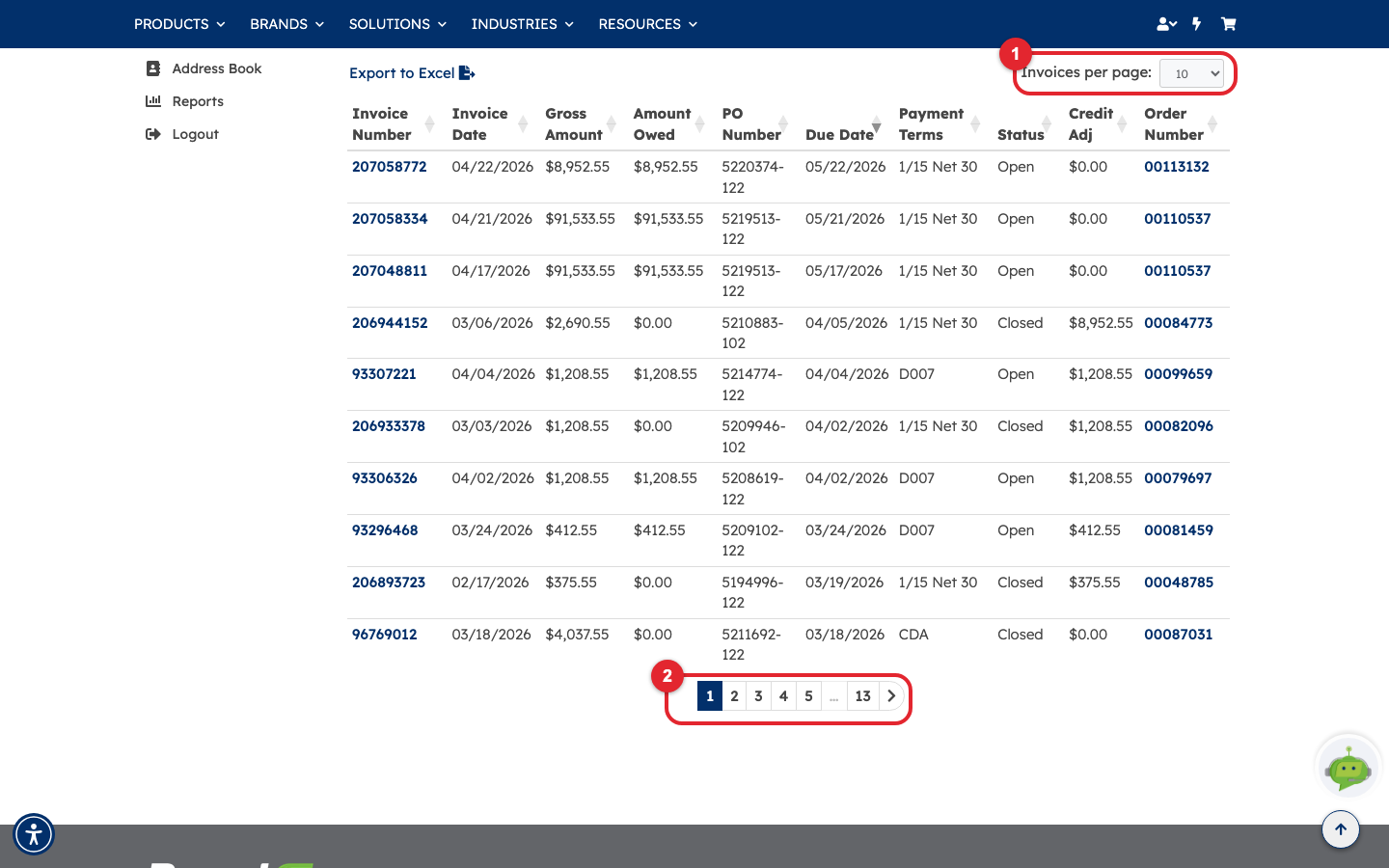The height and width of the screenshot is (868, 1389).
Task: Go to page 2 of invoices
Action: pyautogui.click(x=735, y=696)
